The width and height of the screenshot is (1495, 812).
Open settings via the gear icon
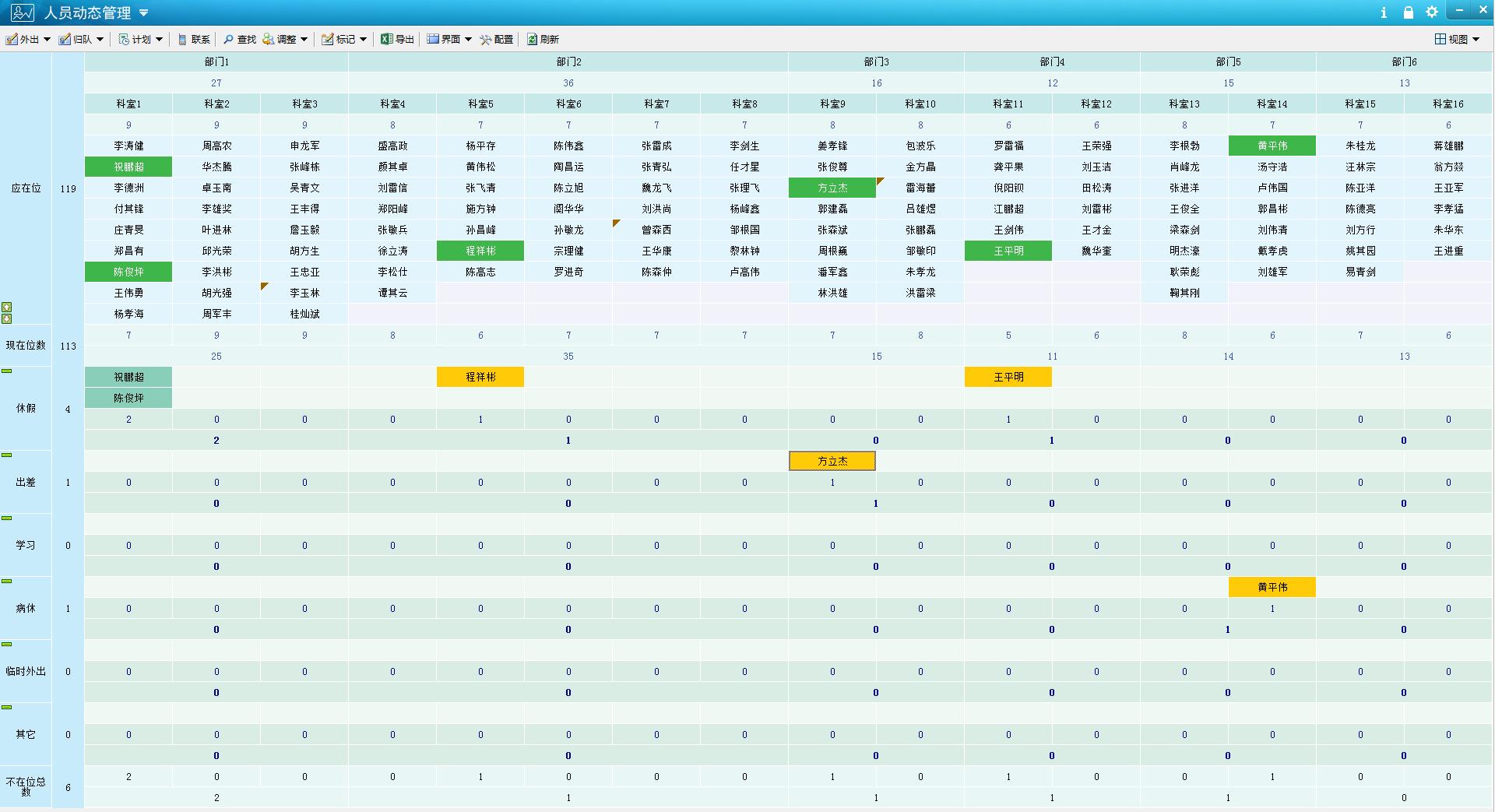tap(1431, 12)
